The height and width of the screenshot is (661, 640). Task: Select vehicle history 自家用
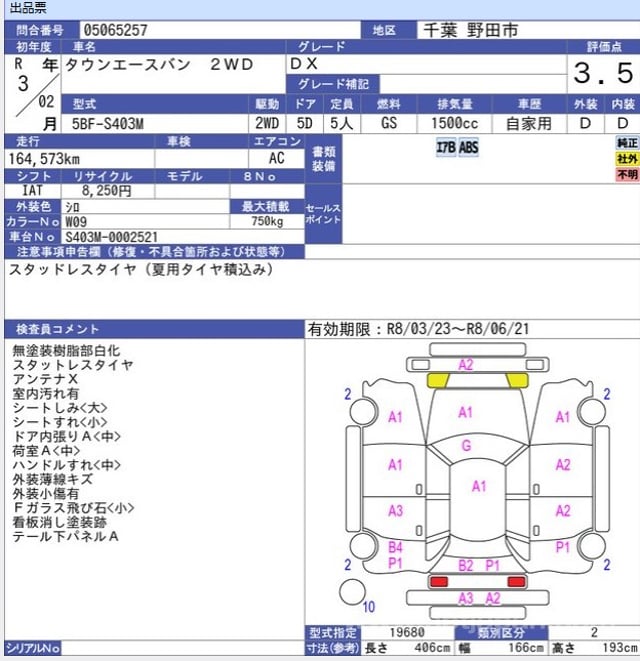point(529,123)
